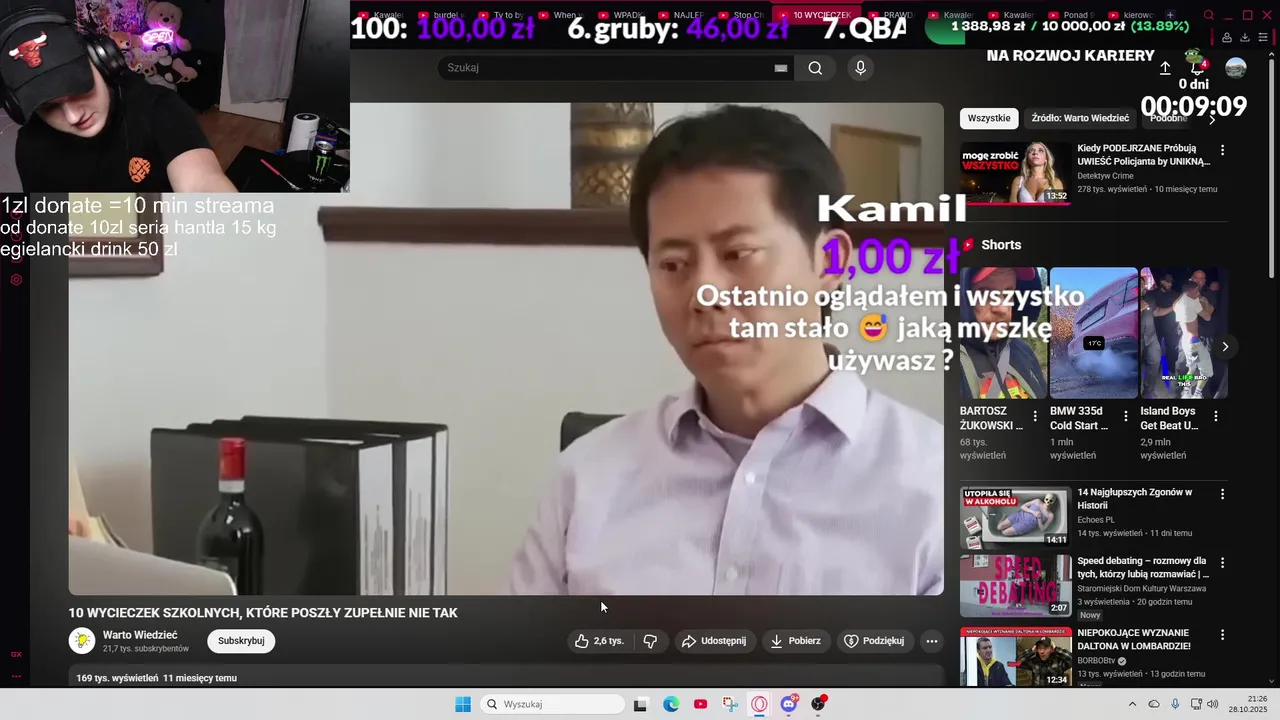1280x720 pixels.
Task: Click the YouTube search magnifier button
Action: coord(815,68)
